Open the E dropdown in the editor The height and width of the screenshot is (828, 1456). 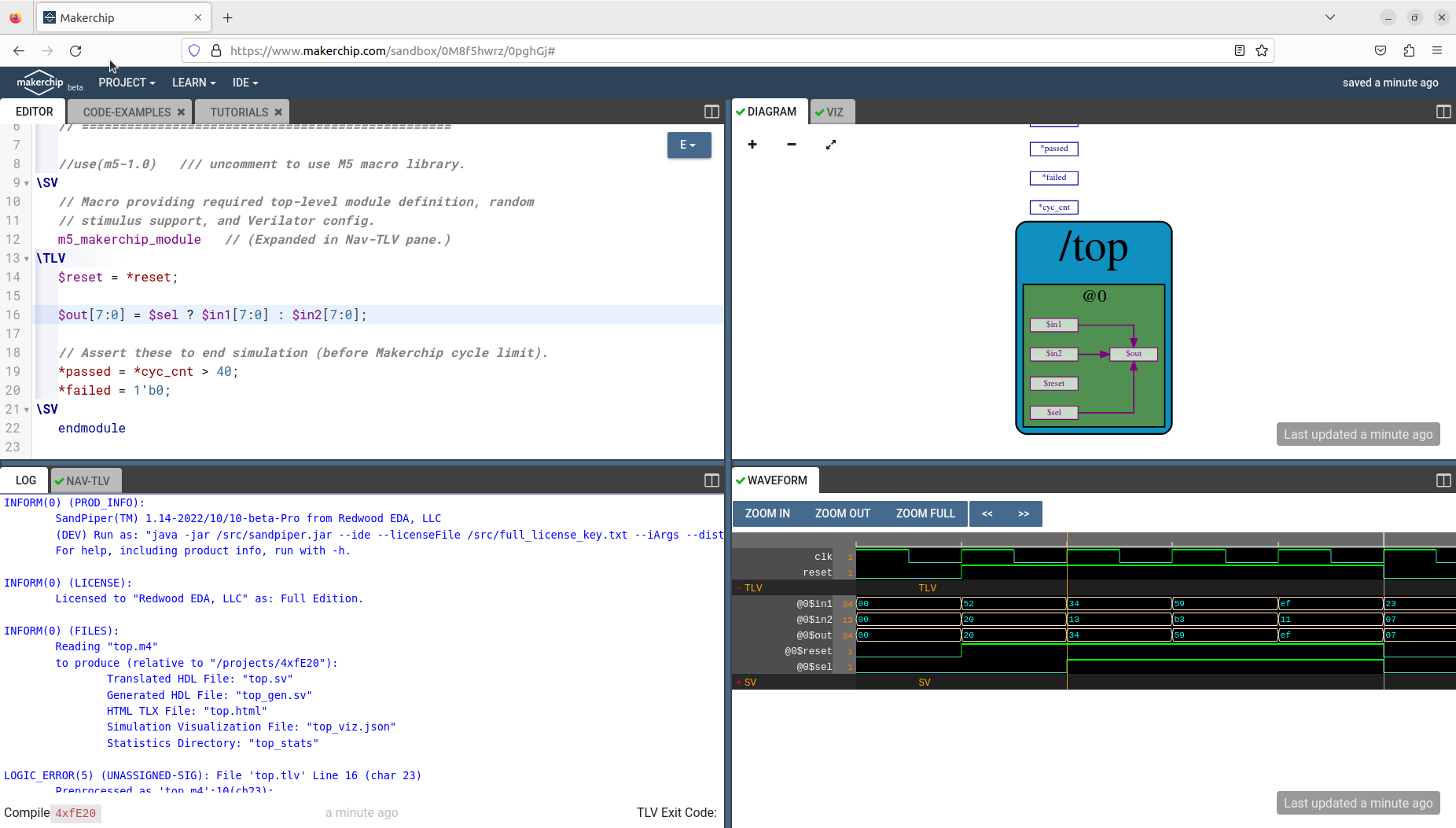click(x=688, y=145)
